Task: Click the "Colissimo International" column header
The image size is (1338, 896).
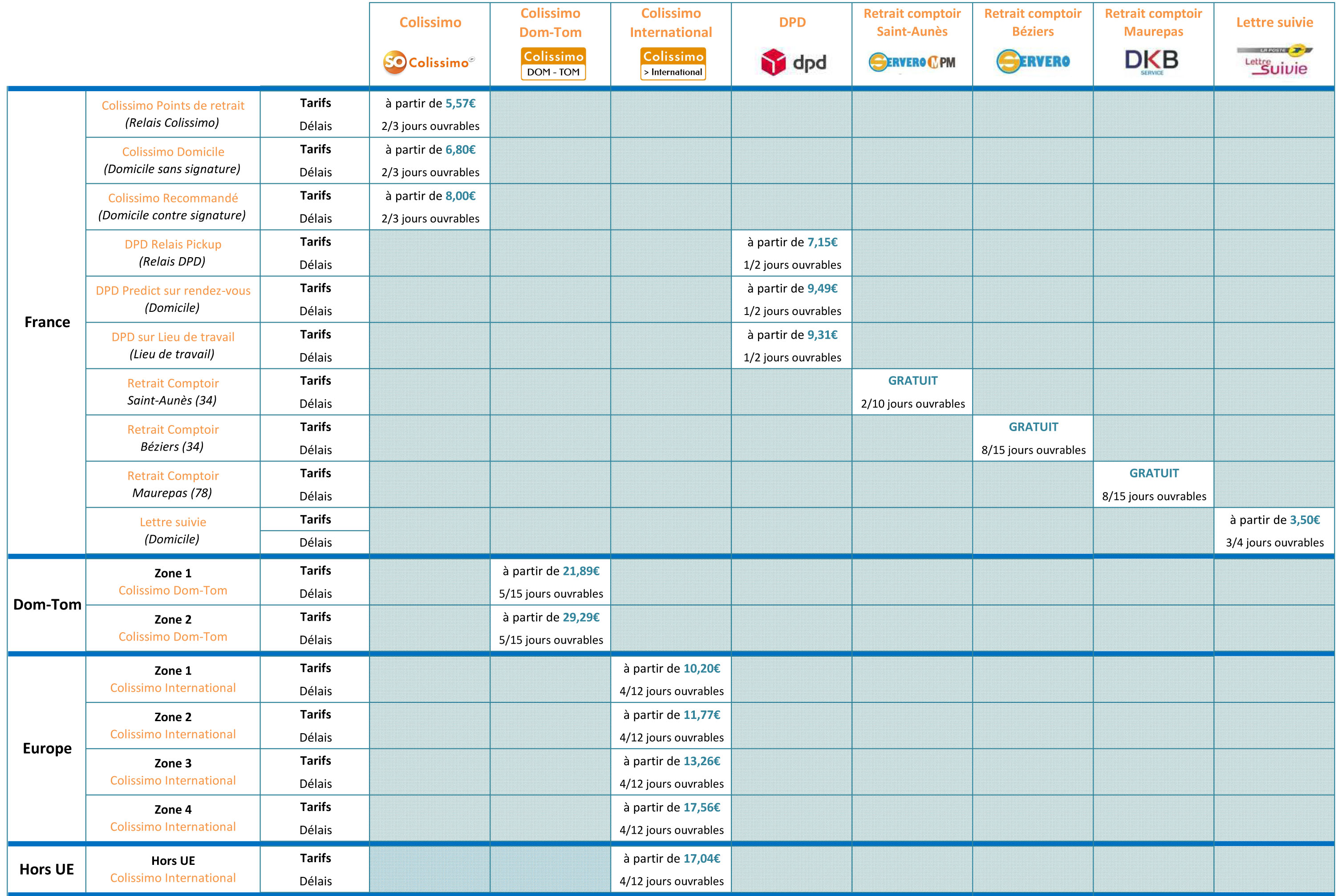Action: (671, 23)
